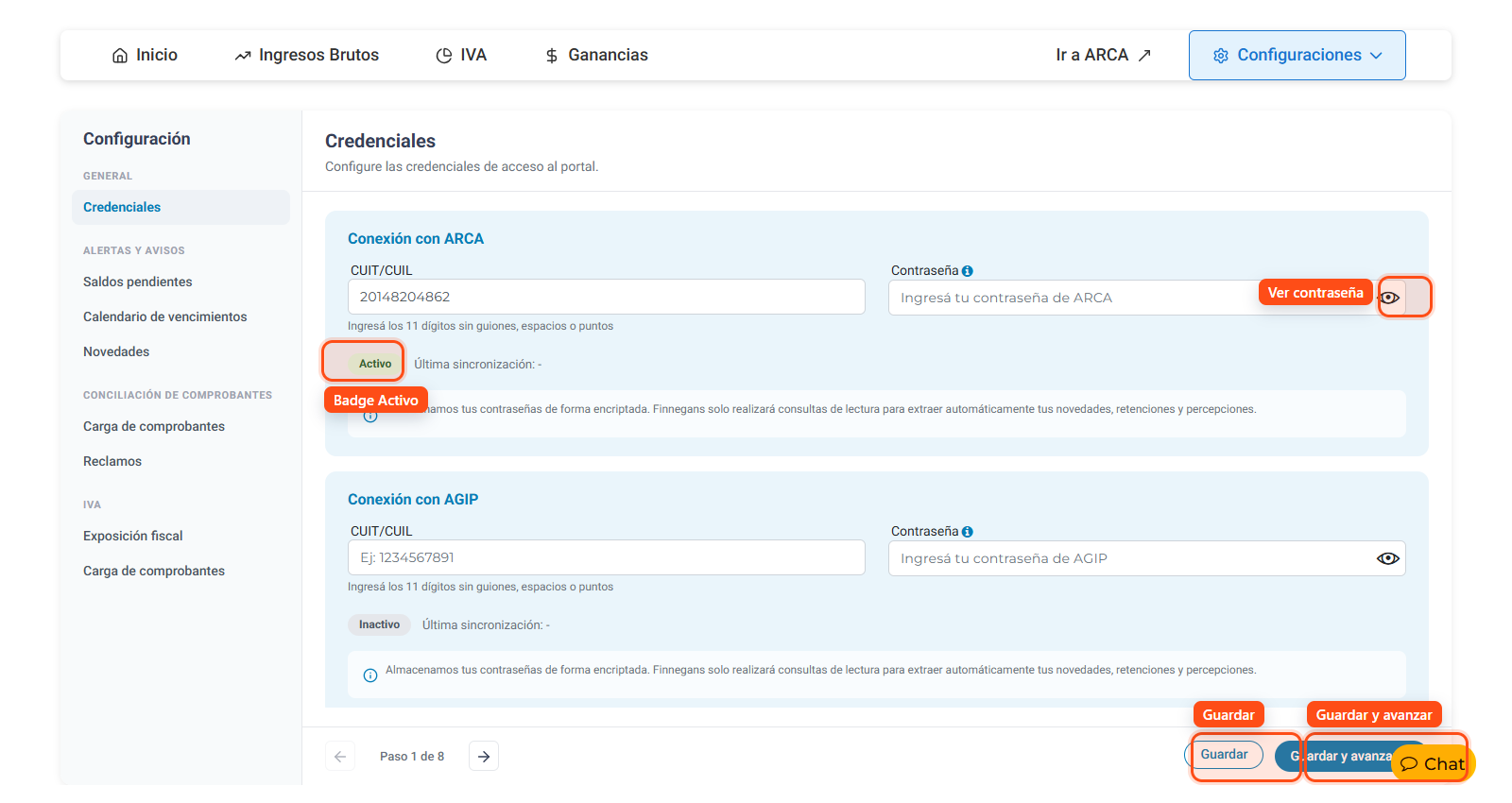
Task: Click the info icon beside AGIP Contraseña
Action: [967, 532]
